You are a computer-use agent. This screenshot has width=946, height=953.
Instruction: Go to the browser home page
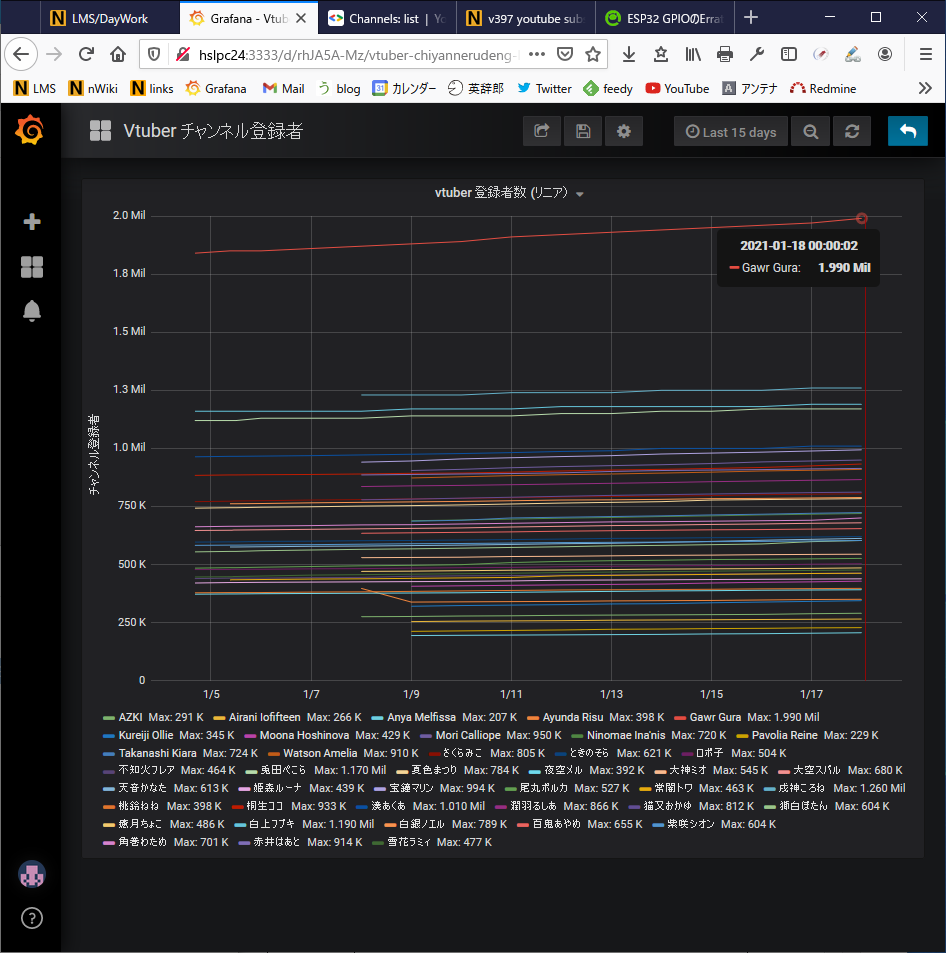click(118, 55)
